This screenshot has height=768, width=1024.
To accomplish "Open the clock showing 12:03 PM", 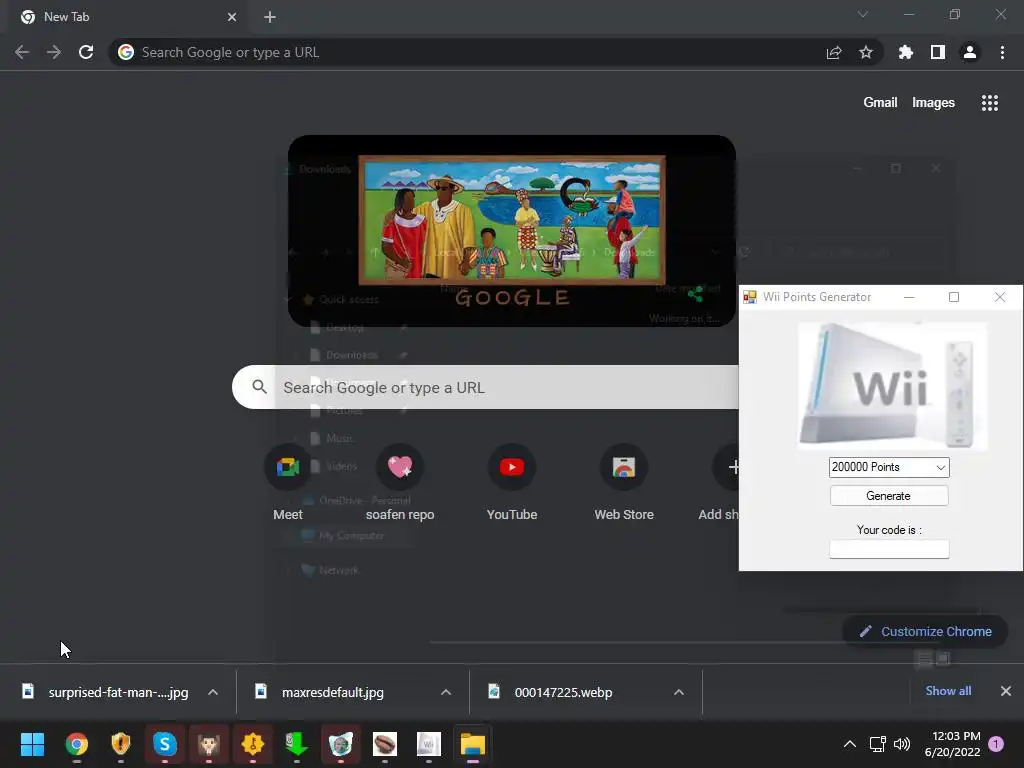I will coord(952,744).
